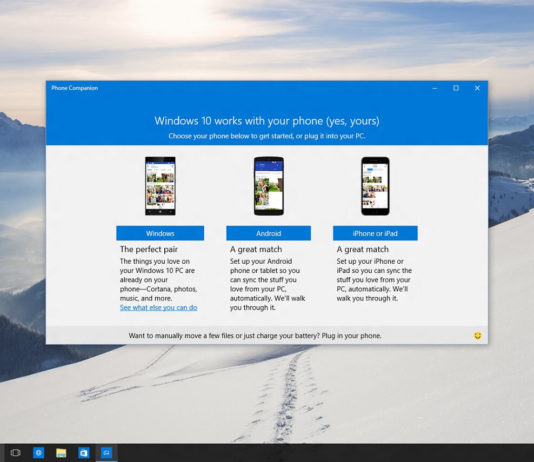Click 'The perfect pair' heading
534x462 pixels.
149,249
